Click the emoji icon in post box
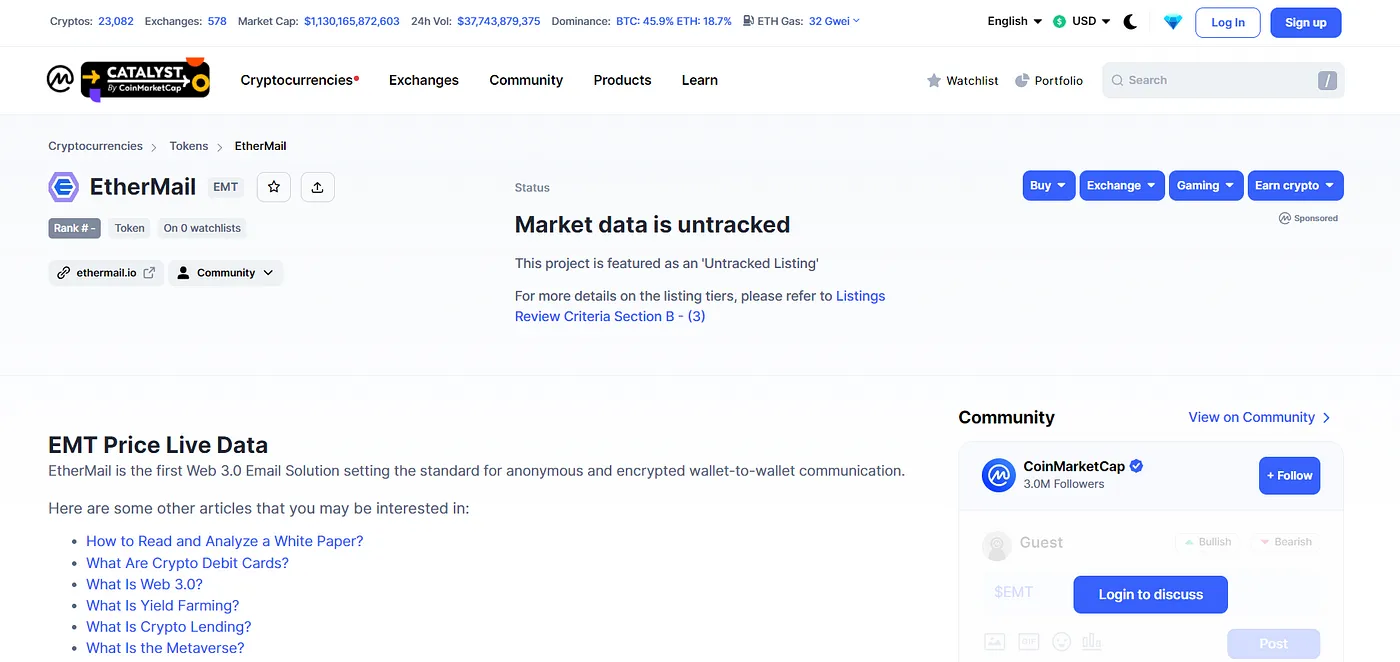This screenshot has height=662, width=1400. (x=1061, y=641)
